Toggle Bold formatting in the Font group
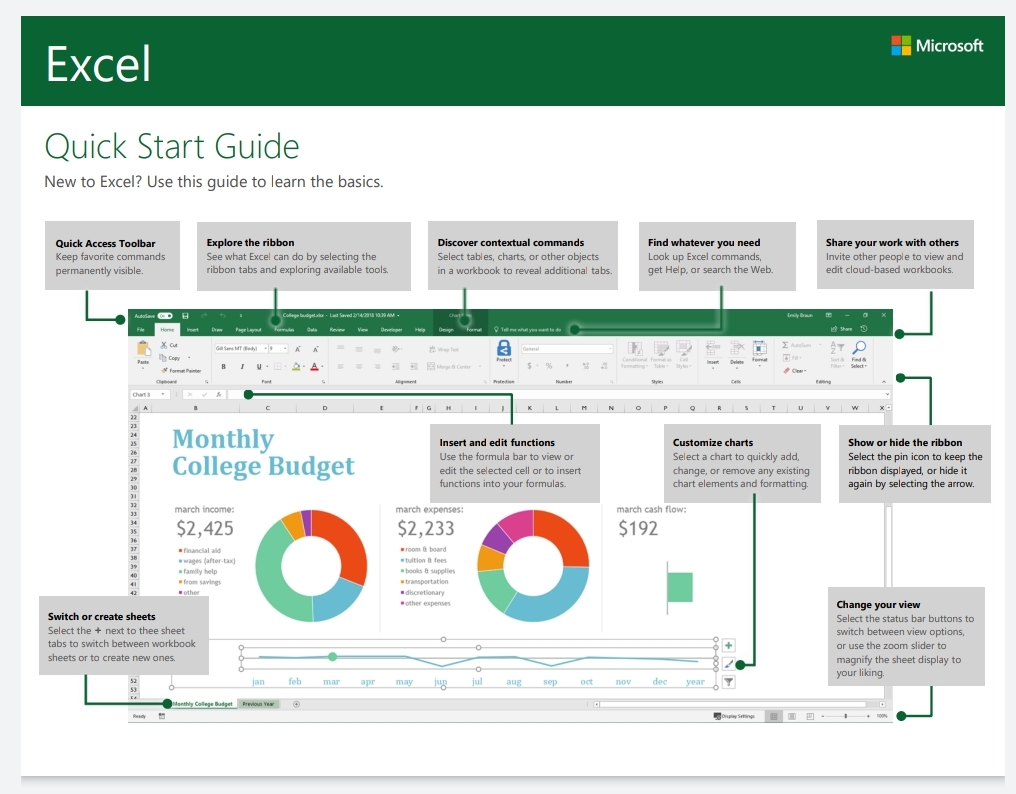 (x=223, y=366)
